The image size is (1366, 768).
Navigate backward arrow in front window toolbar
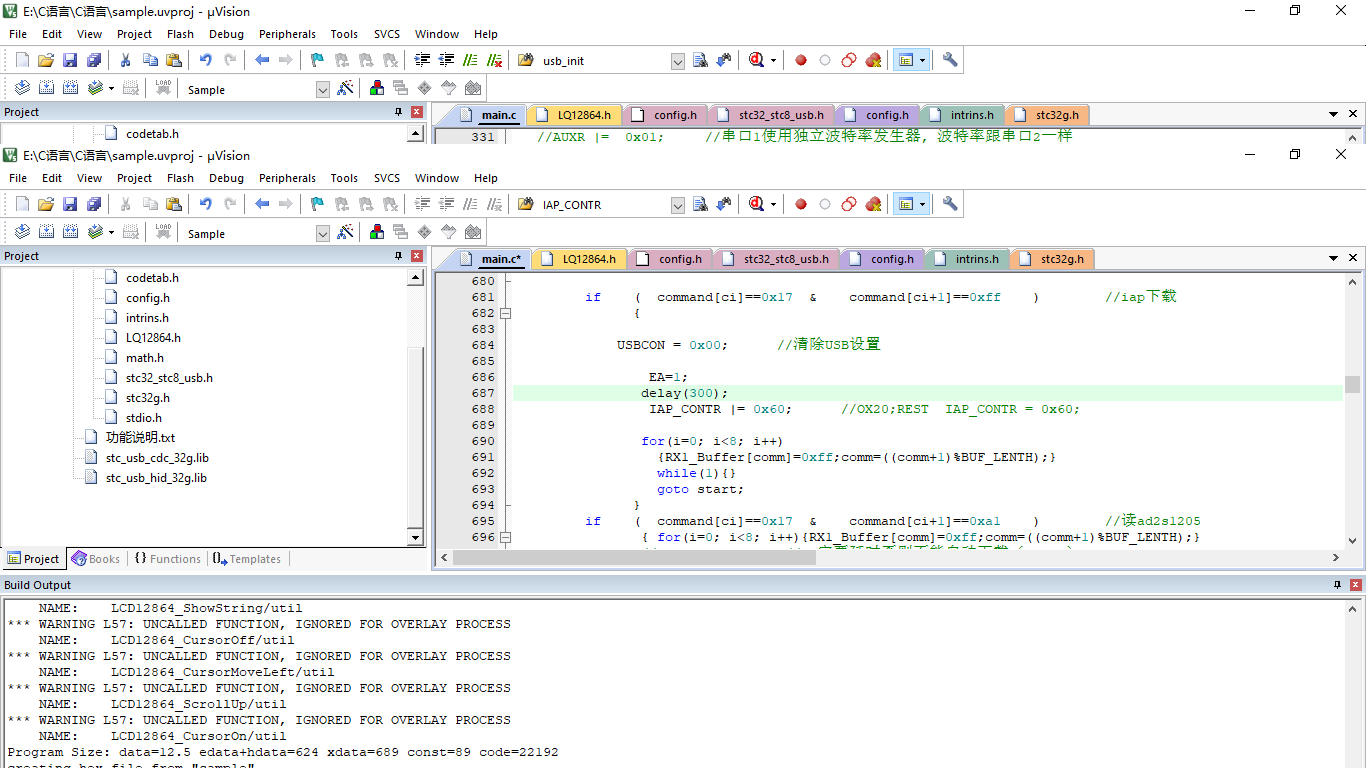coord(262,204)
